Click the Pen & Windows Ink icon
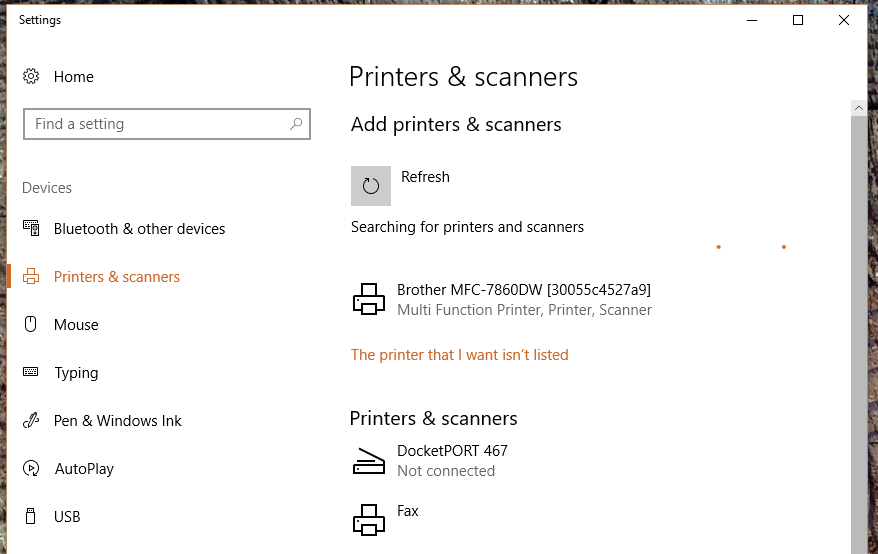Screen dimensions: 878x554 coord(31,420)
